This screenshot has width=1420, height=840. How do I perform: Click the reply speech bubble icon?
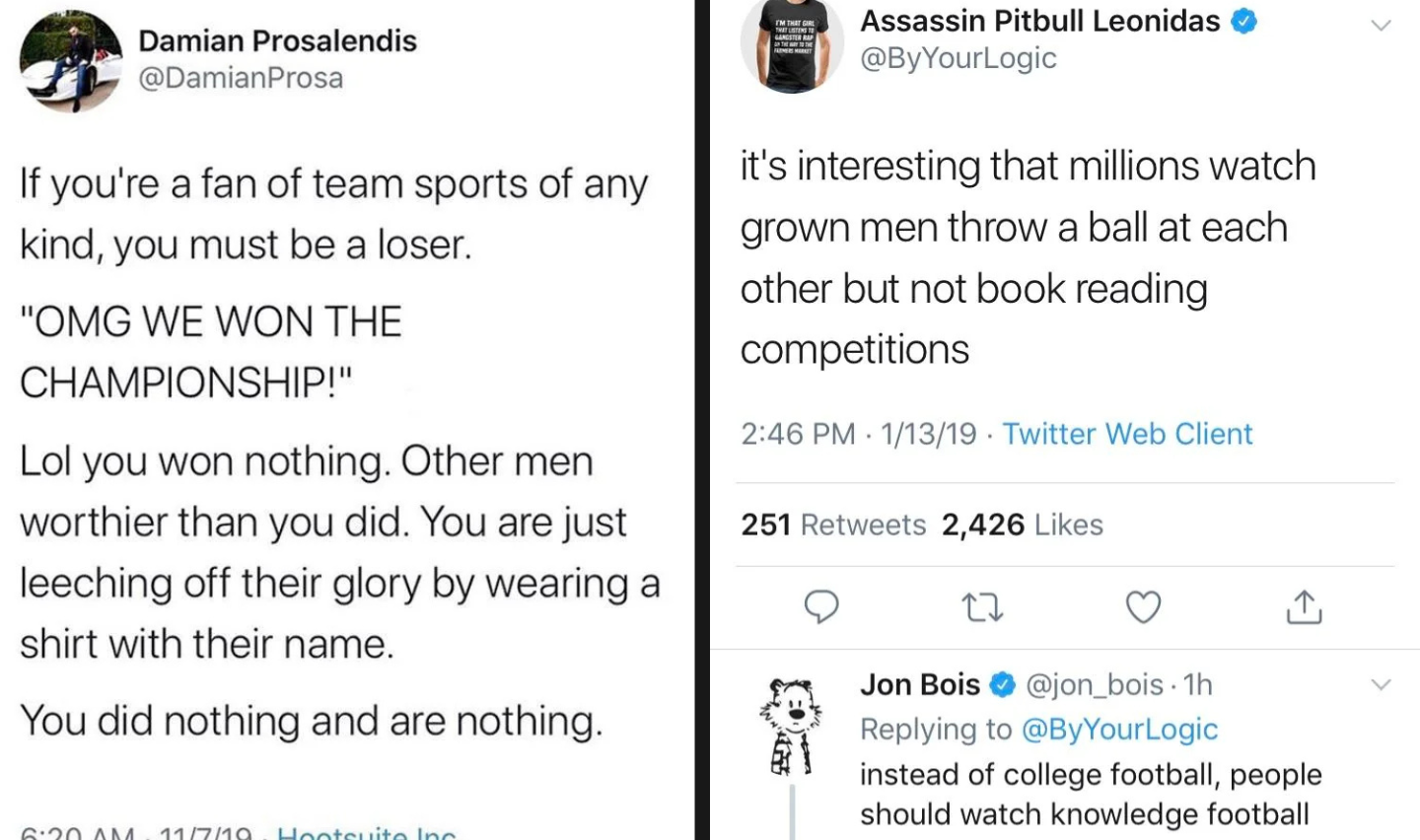821,606
